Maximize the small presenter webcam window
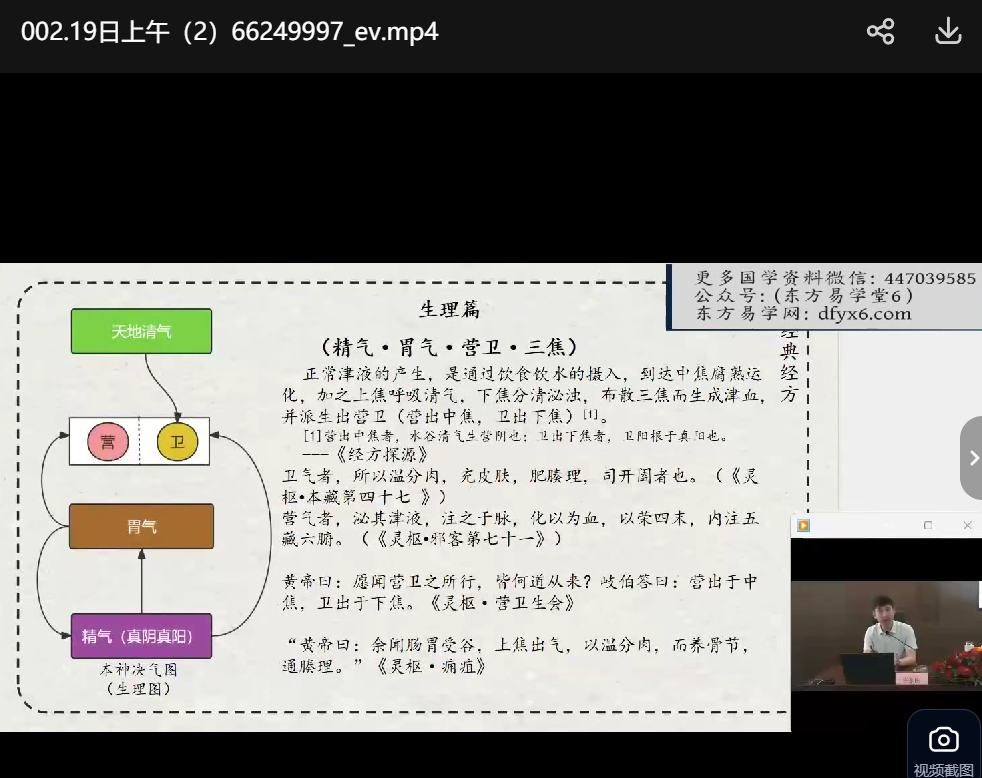 point(928,526)
